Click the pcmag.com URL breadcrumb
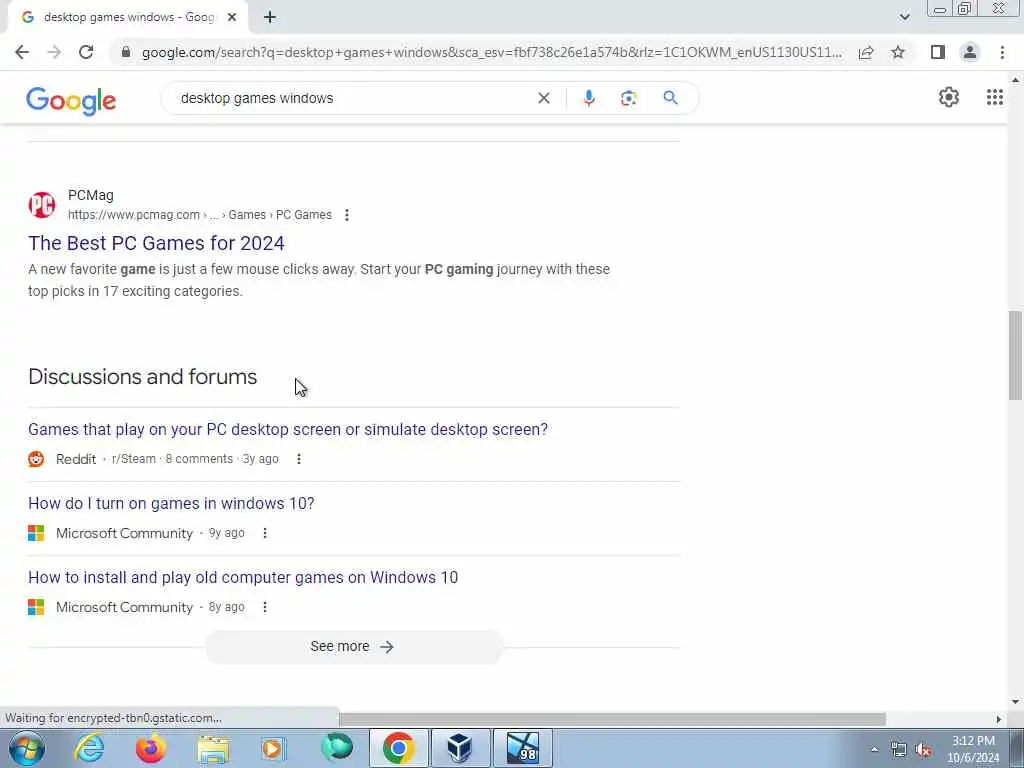The height and width of the screenshot is (768, 1024). point(200,215)
